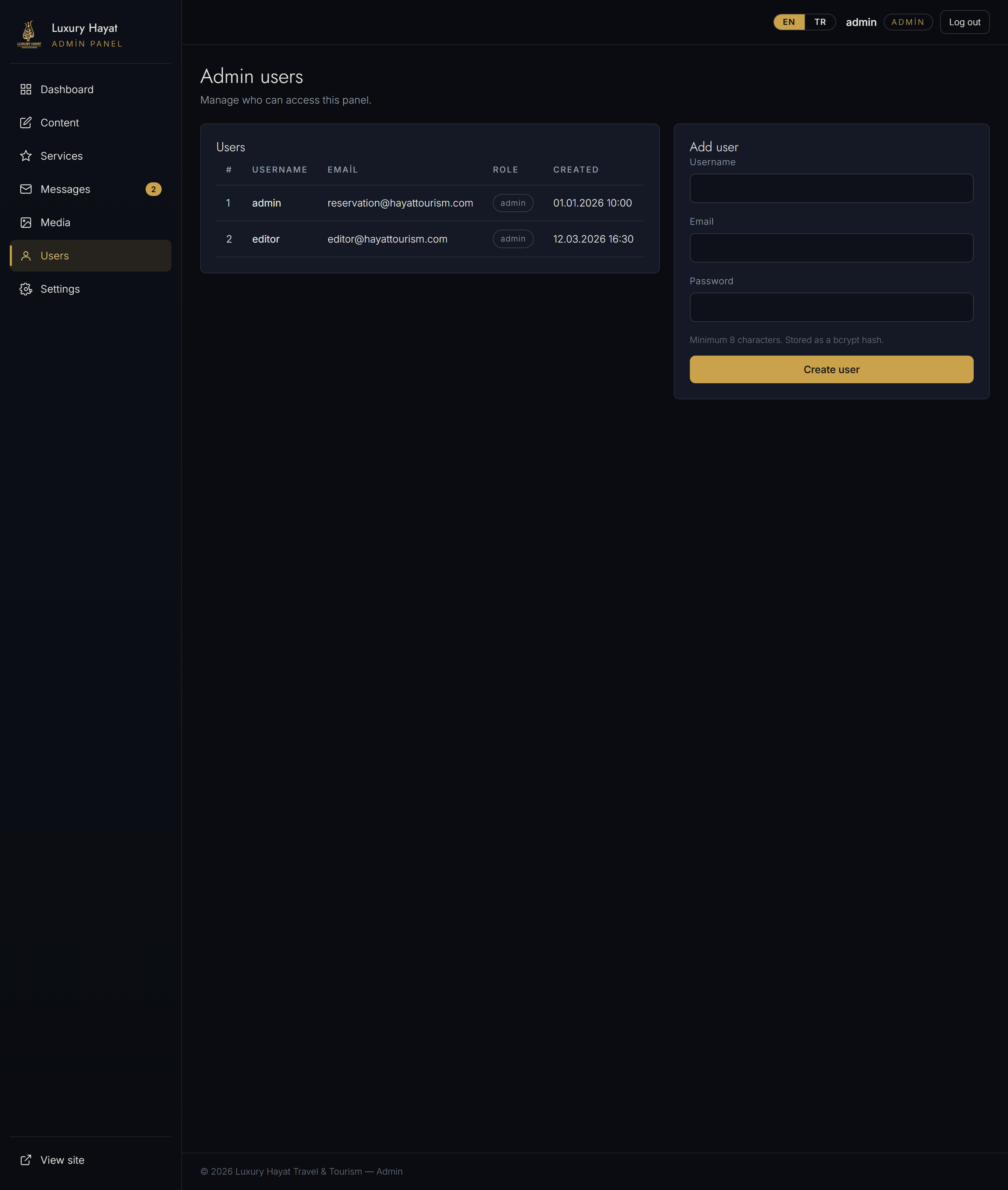This screenshot has height=1190, width=1008.
Task: Click the ADMIN role badge in header
Action: coord(908,22)
